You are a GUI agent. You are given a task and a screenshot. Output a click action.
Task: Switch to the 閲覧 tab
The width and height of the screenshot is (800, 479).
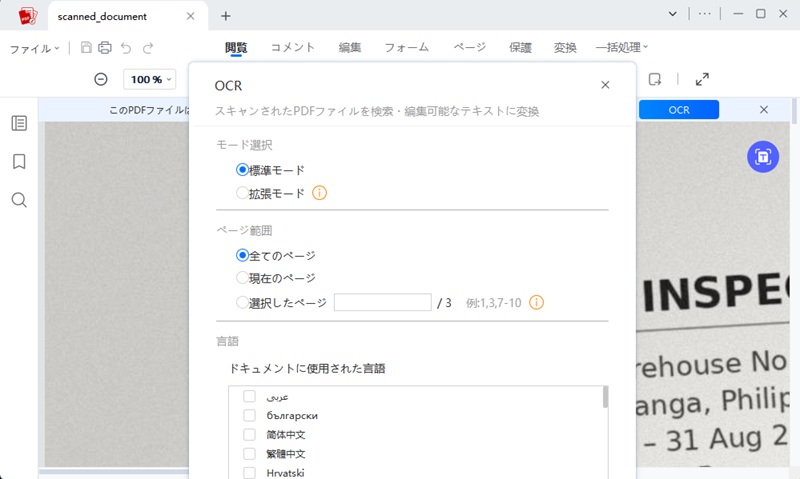coord(236,47)
